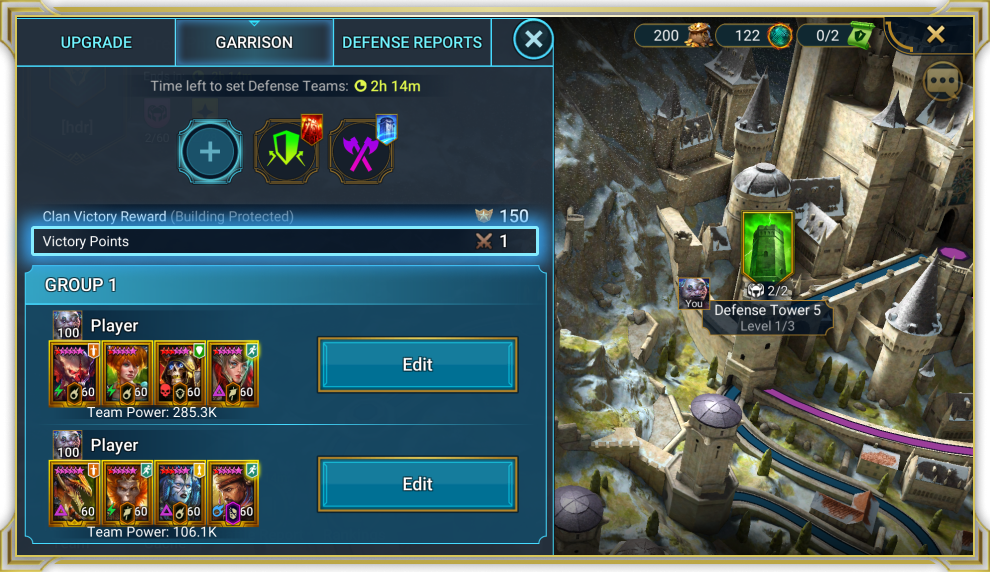Tap the 200 gold pouch resource icon
The width and height of the screenshot is (990, 572).
tap(699, 35)
